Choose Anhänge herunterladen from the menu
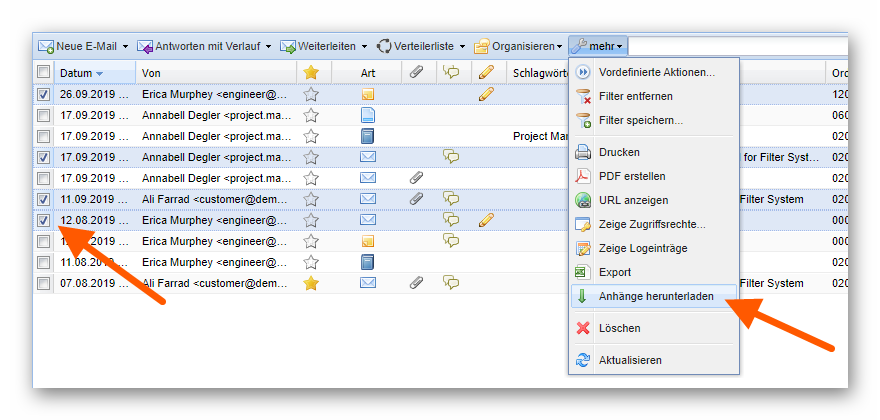The image size is (880, 420). click(x=655, y=297)
